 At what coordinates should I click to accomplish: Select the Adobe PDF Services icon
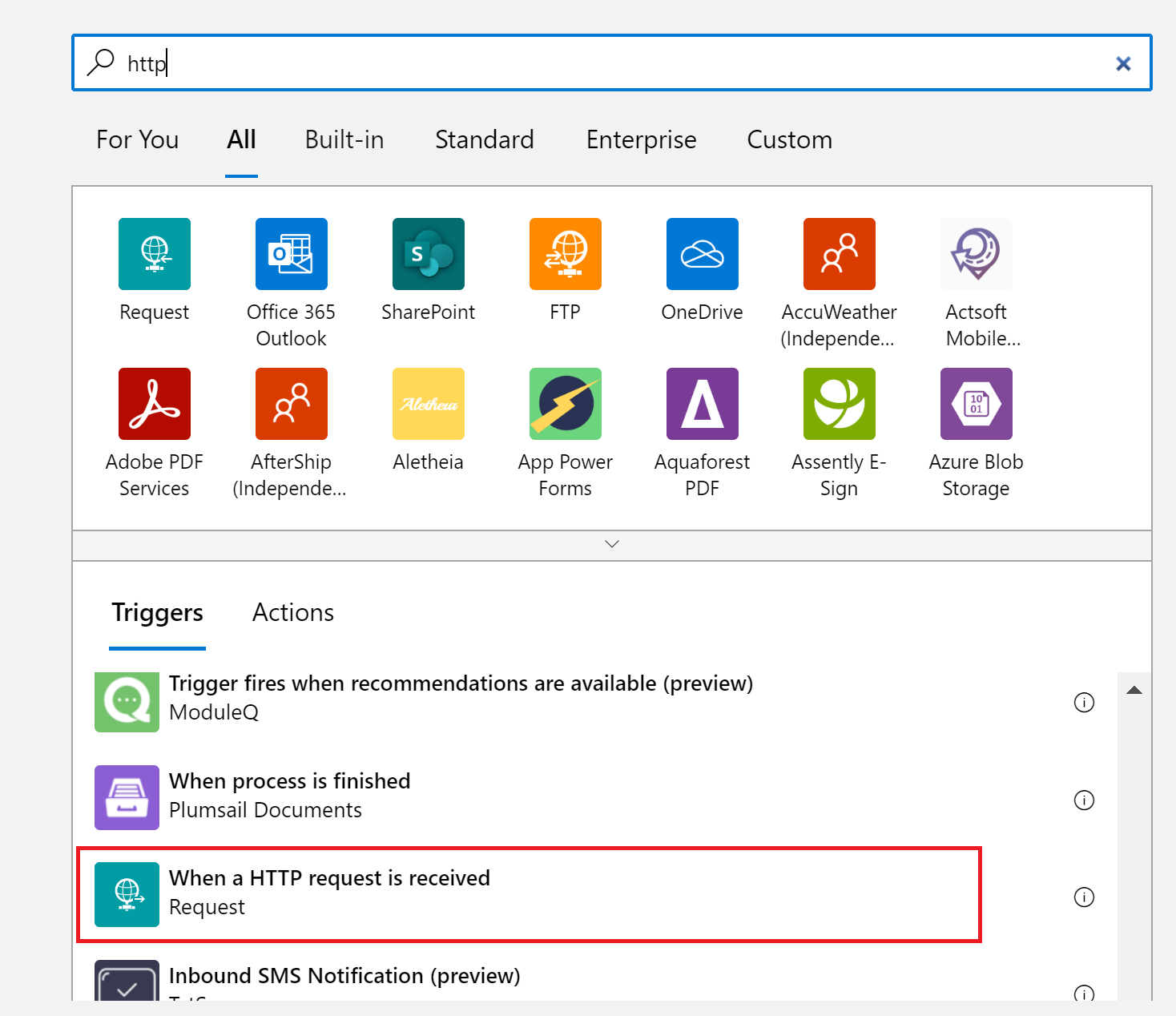[x=154, y=403]
